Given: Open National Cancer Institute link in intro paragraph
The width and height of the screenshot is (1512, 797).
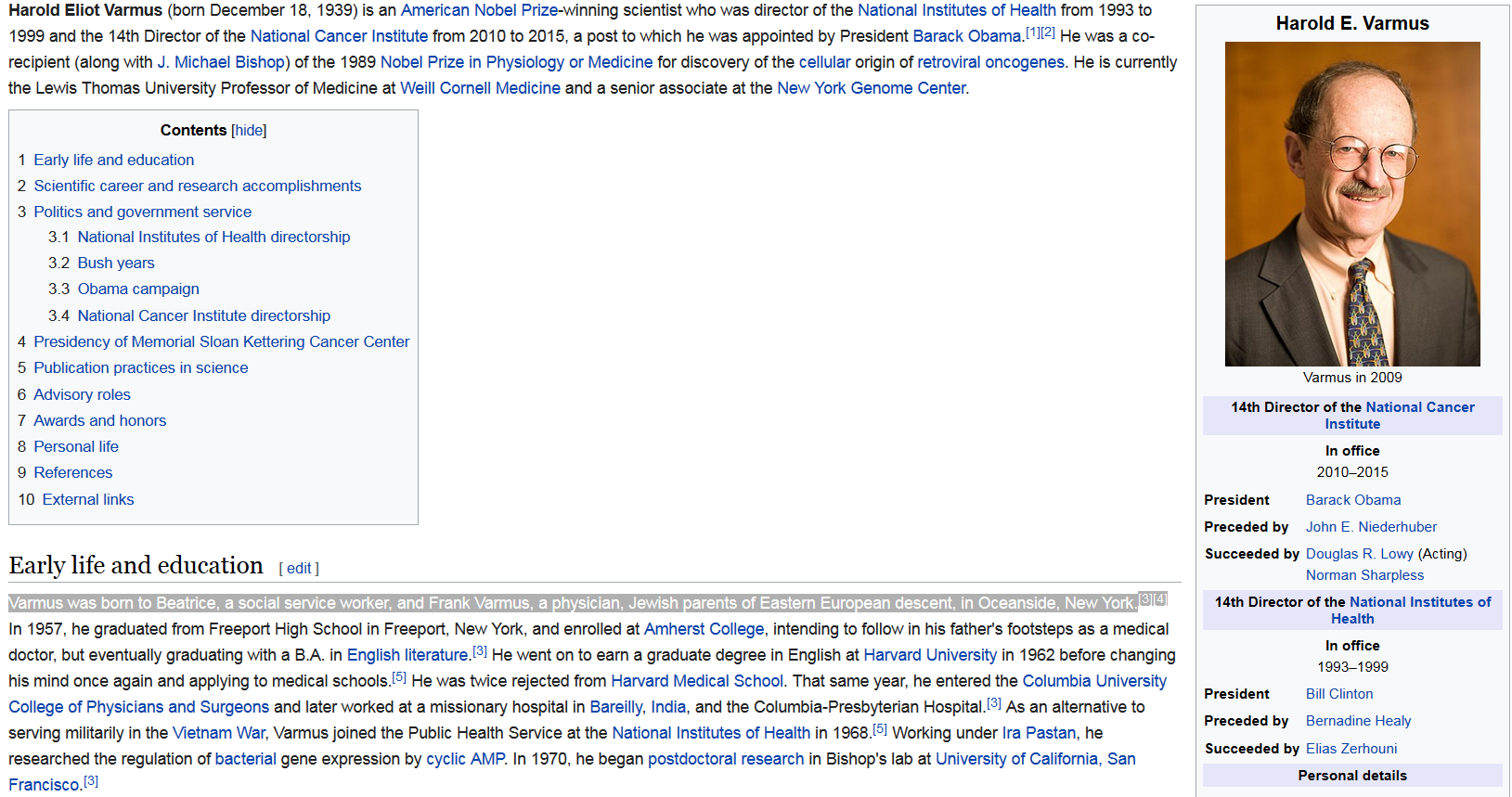Looking at the screenshot, I should click(339, 36).
